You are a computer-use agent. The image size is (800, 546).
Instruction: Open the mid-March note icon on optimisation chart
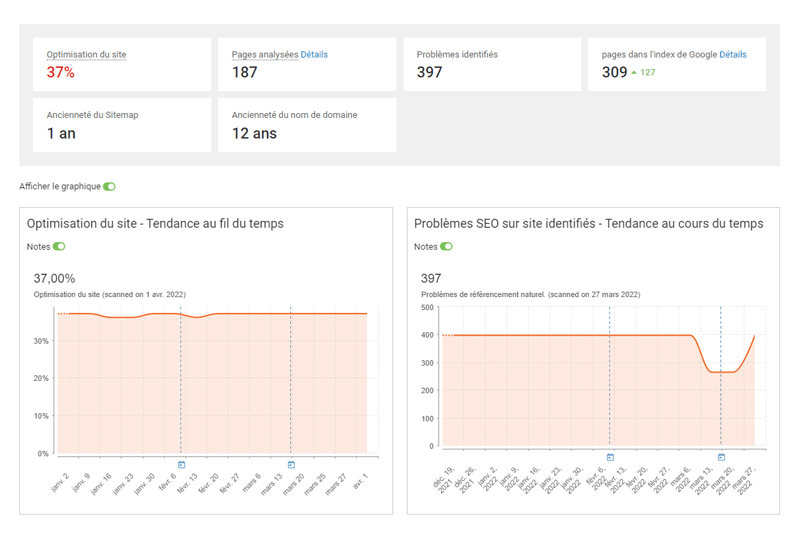point(291,465)
